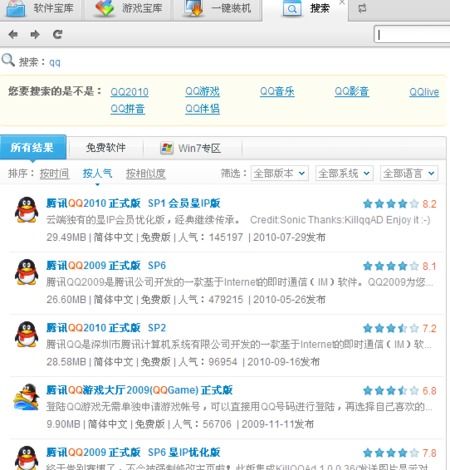Click the magnifier icon beside 搜索: qq
Screen dimensions: 450x470
click(x=8, y=60)
